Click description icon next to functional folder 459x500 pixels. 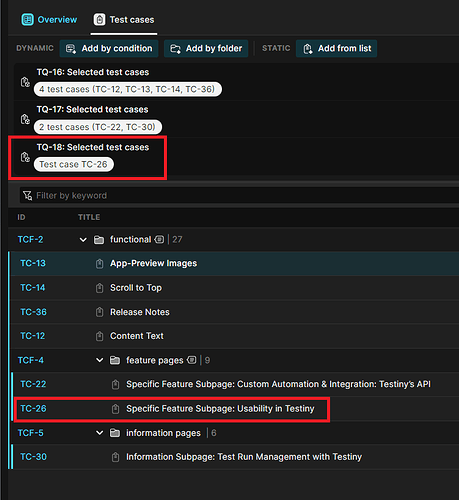pyautogui.click(x=159, y=239)
